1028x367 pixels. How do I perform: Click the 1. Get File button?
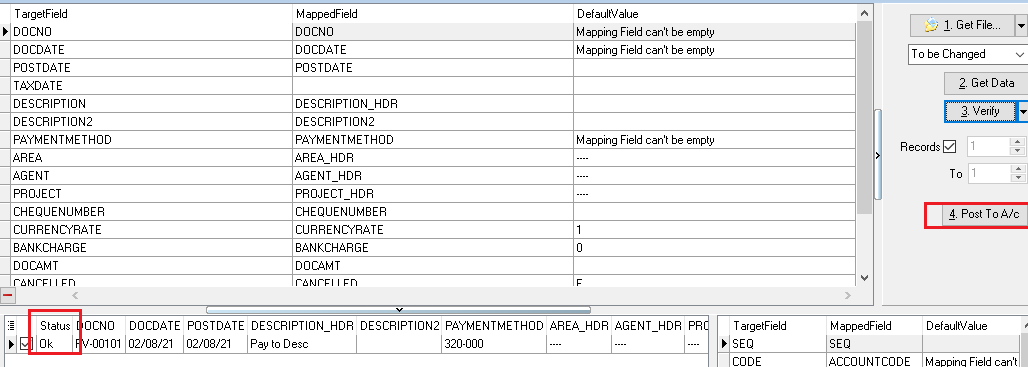click(x=962, y=26)
